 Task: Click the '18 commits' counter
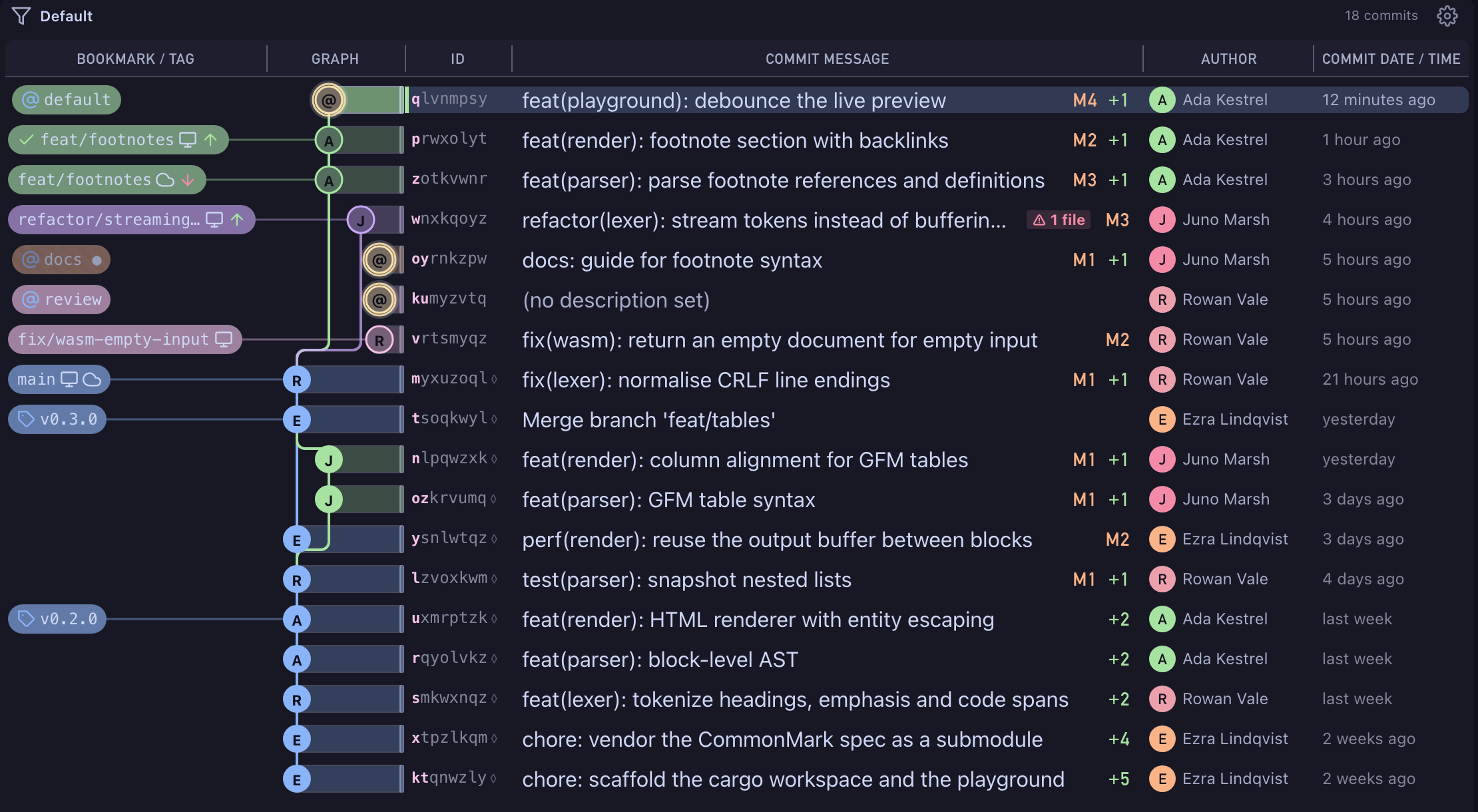(1381, 15)
